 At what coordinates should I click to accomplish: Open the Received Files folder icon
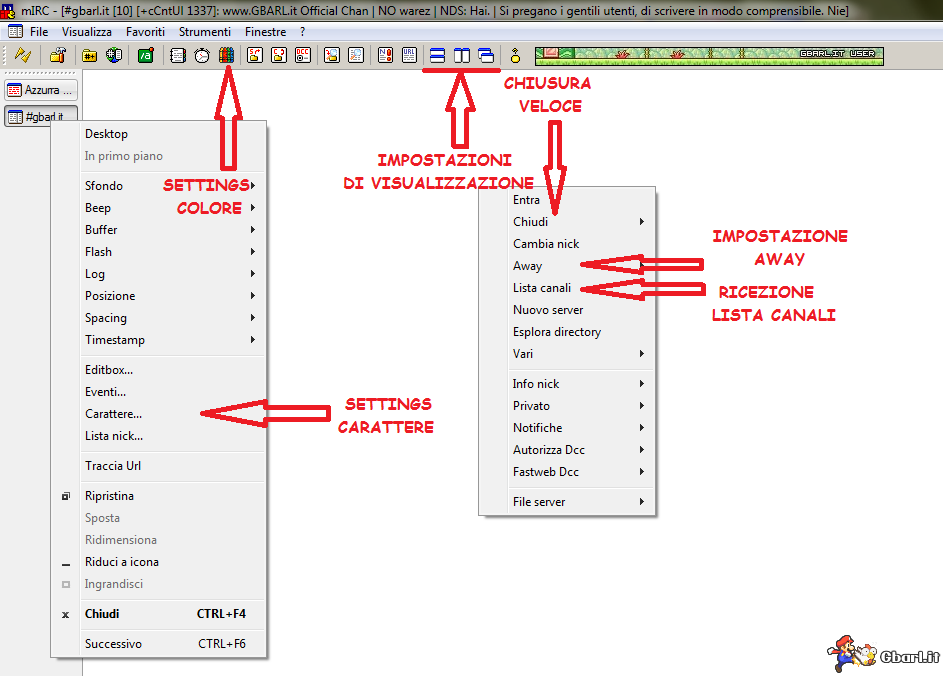(331, 55)
